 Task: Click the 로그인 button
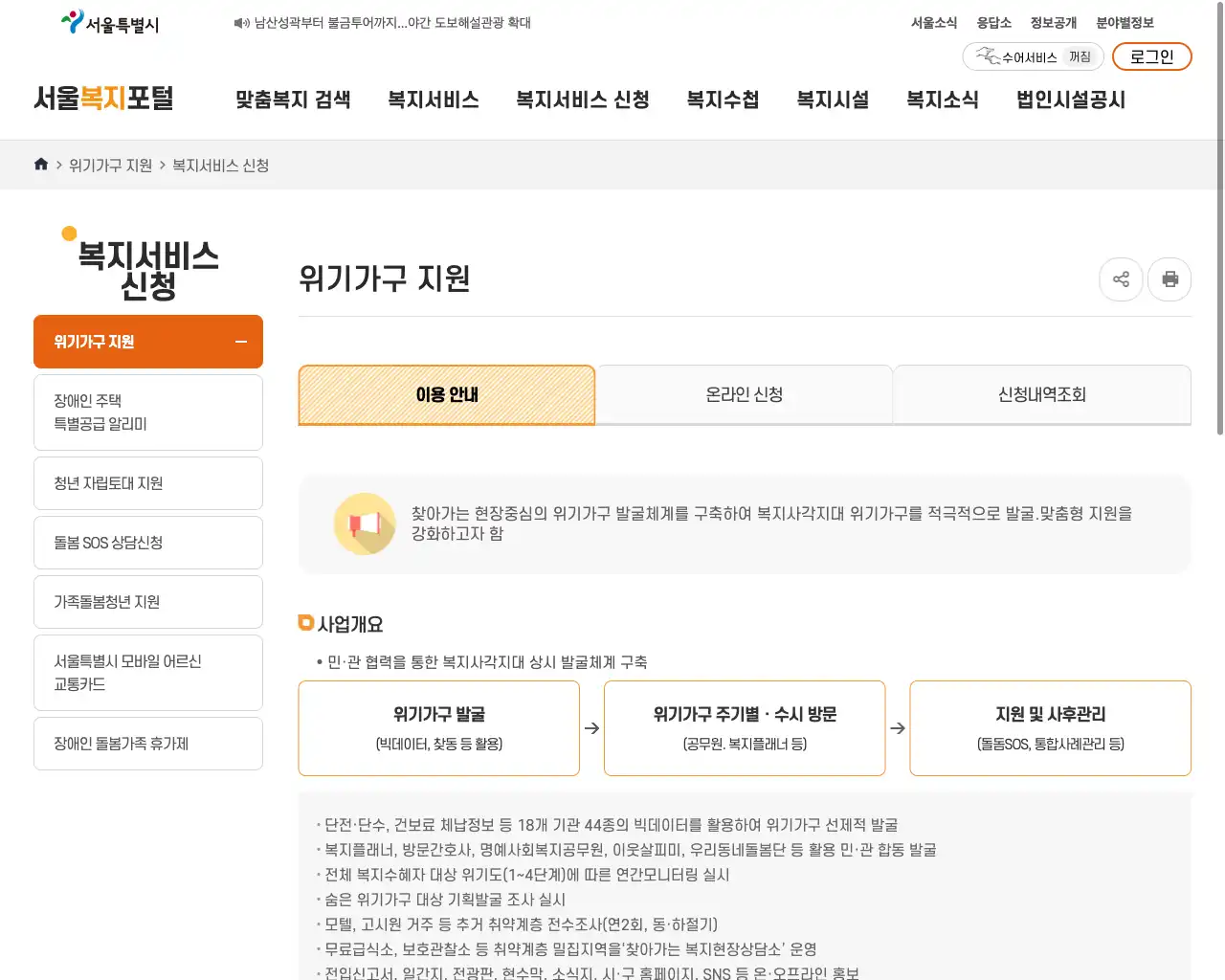point(1152,56)
